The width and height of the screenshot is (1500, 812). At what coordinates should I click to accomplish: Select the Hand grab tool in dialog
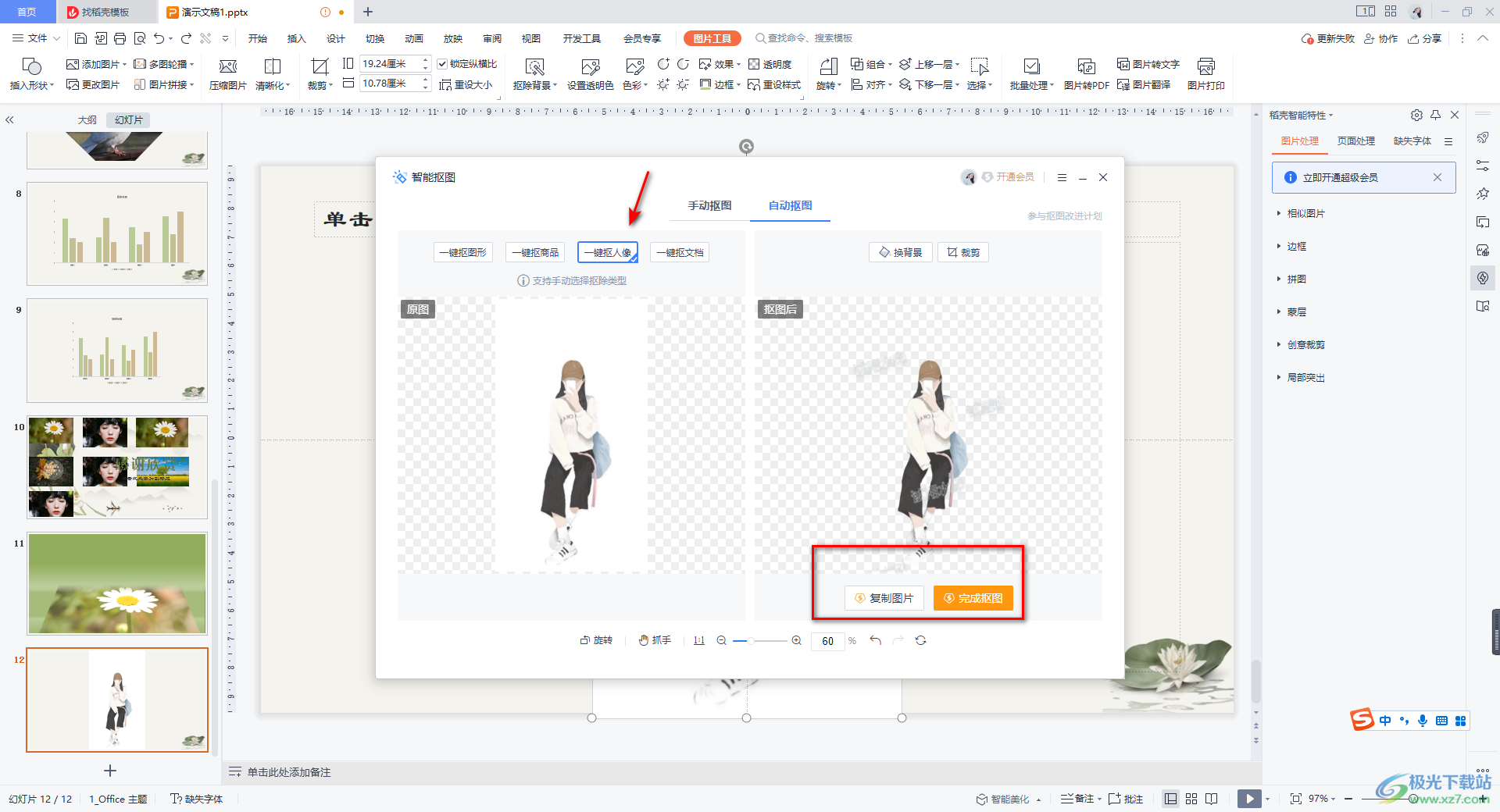coord(655,640)
